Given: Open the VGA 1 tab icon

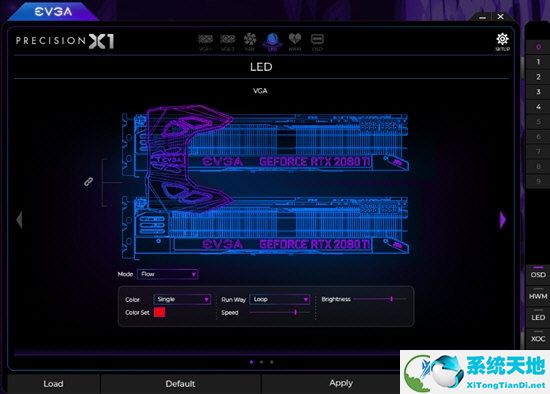Looking at the screenshot, I should (205, 42).
